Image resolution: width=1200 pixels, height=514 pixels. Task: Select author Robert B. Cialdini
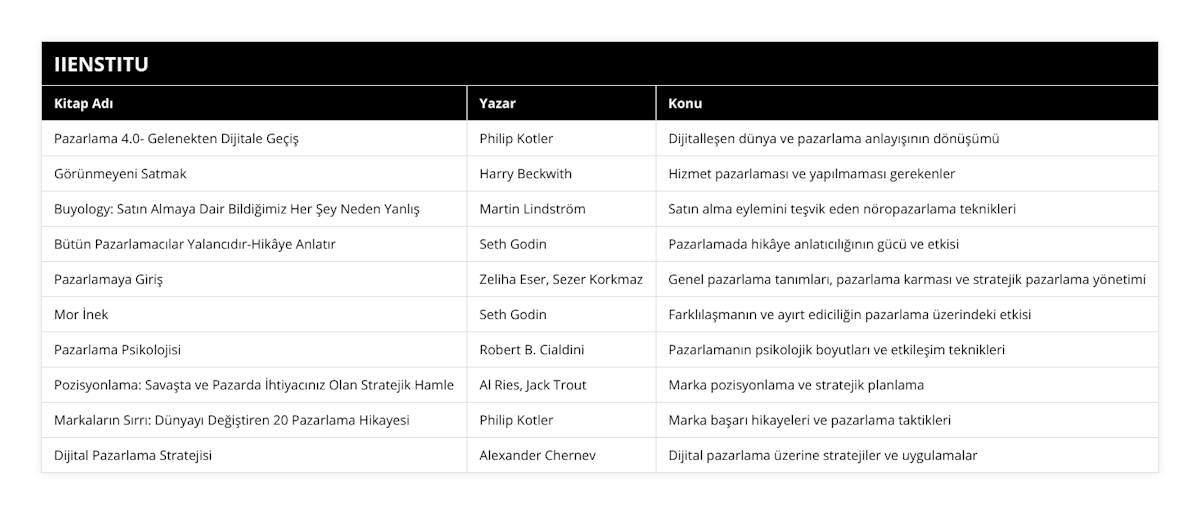click(x=530, y=350)
